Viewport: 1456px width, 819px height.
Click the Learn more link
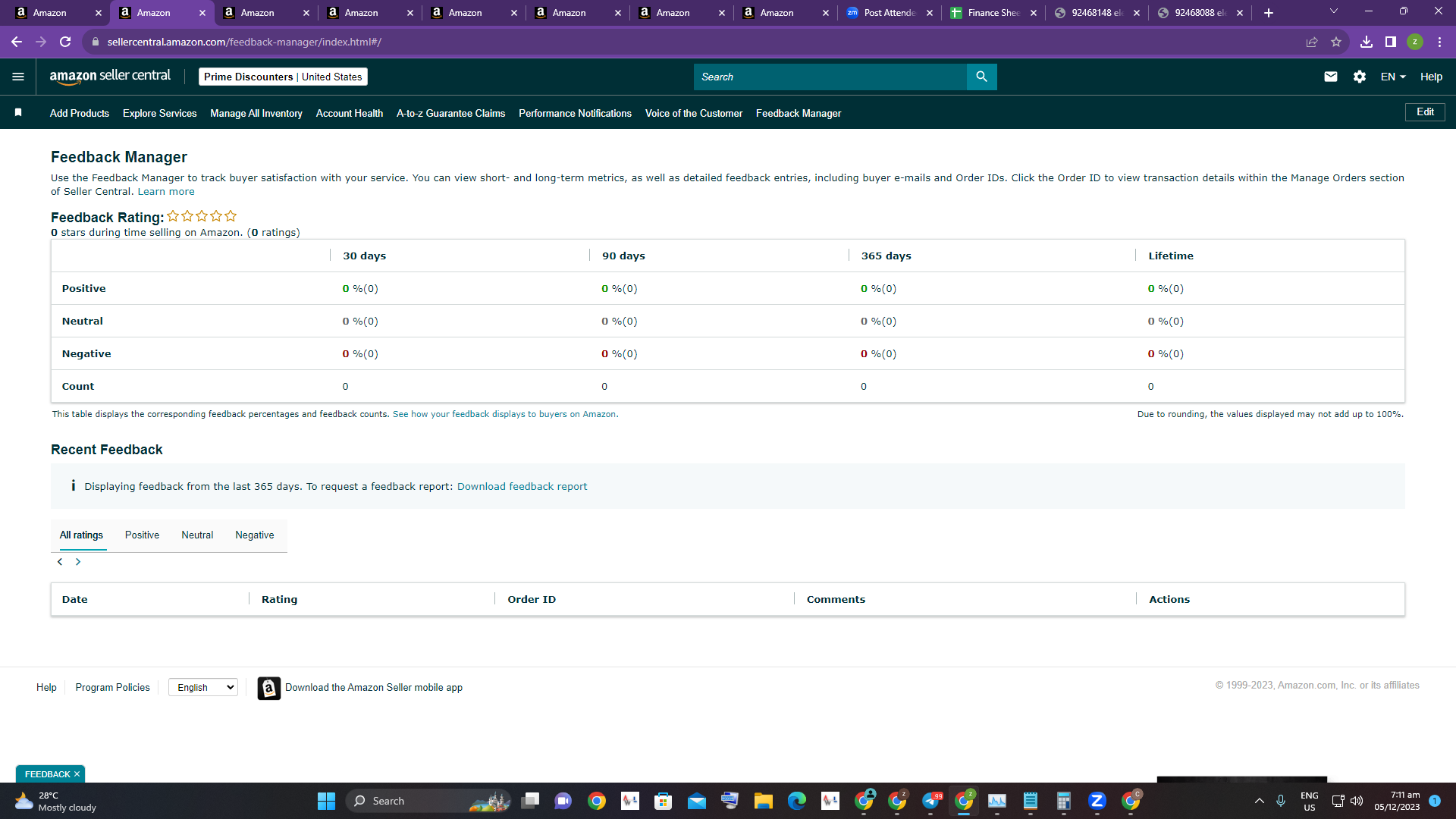pos(166,192)
